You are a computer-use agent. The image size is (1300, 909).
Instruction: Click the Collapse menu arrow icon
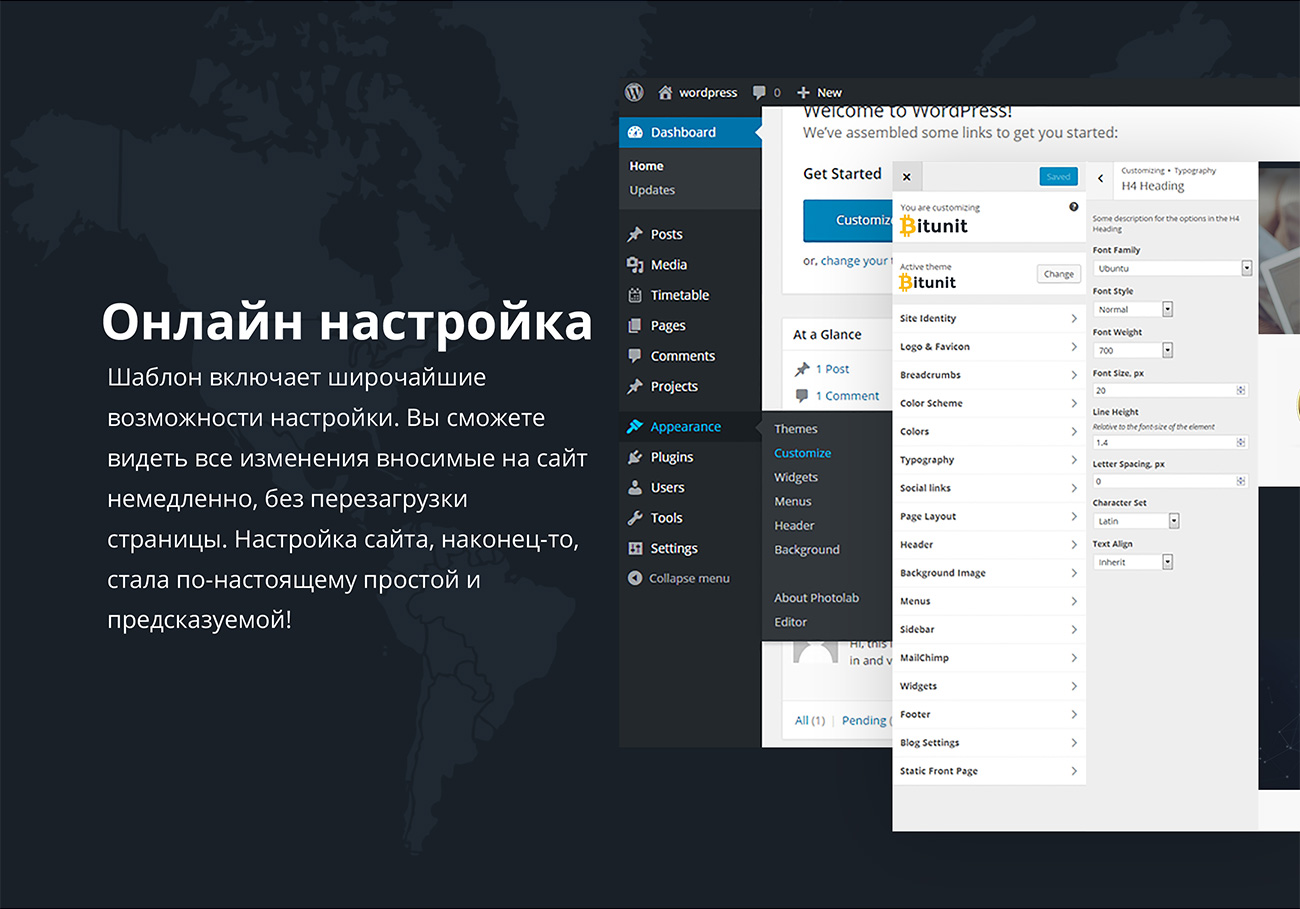click(634, 578)
